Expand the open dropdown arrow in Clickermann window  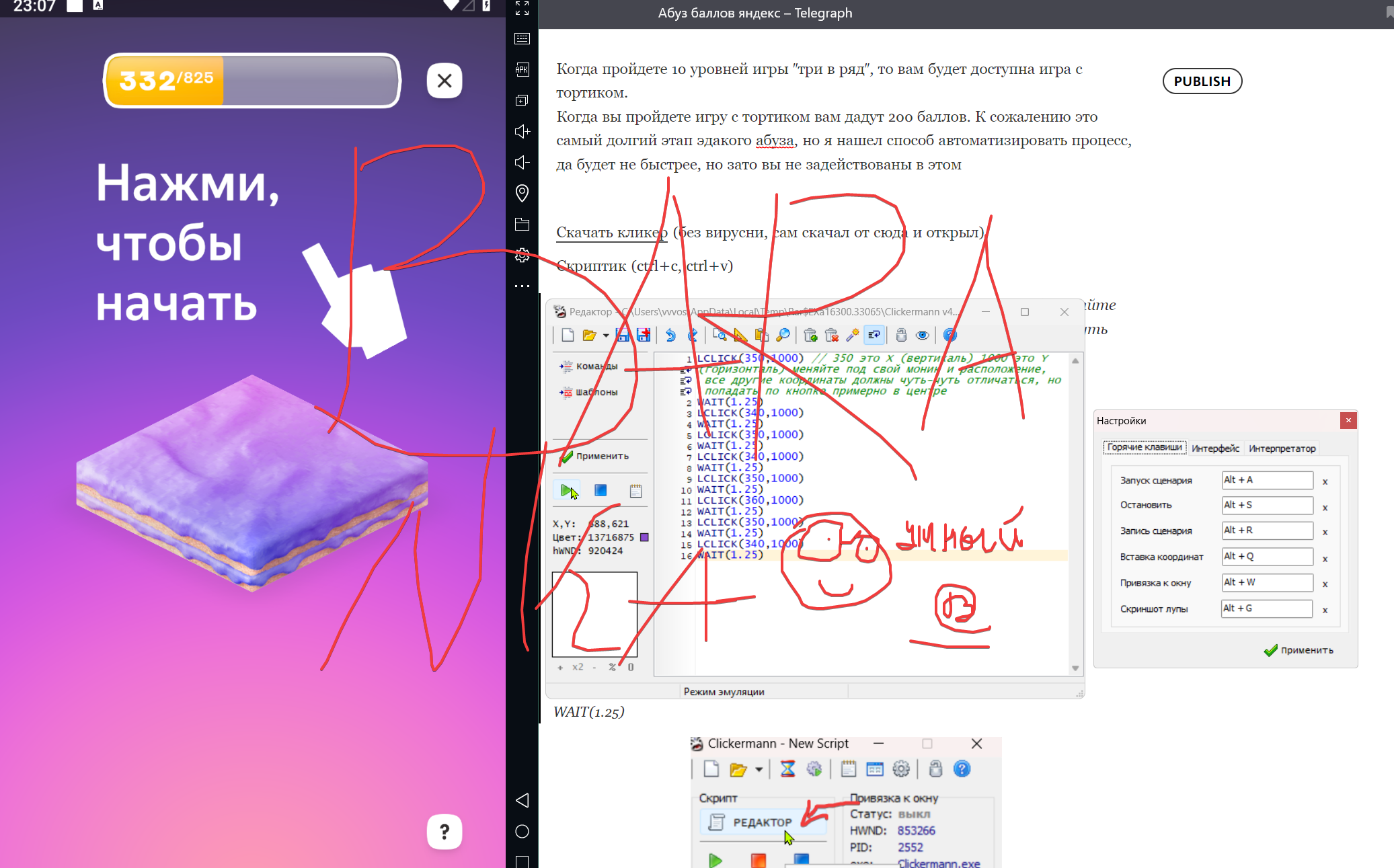(x=759, y=769)
